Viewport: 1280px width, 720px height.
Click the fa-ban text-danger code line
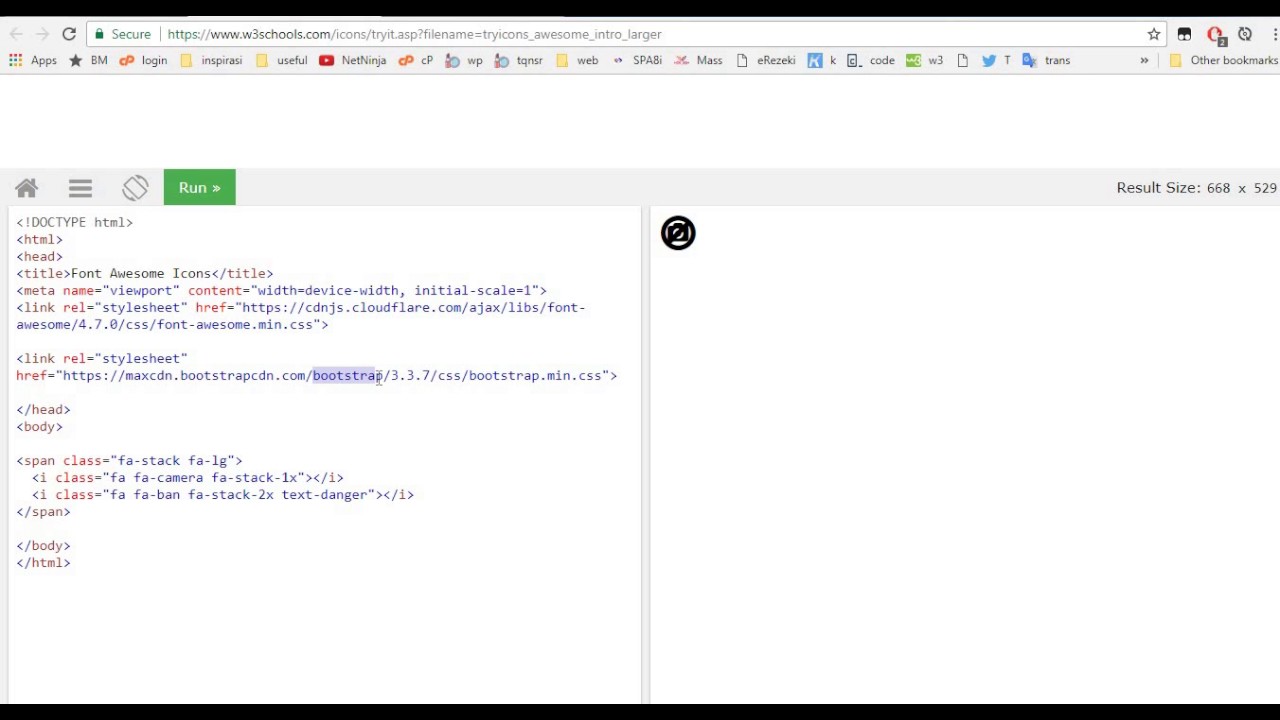[222, 495]
